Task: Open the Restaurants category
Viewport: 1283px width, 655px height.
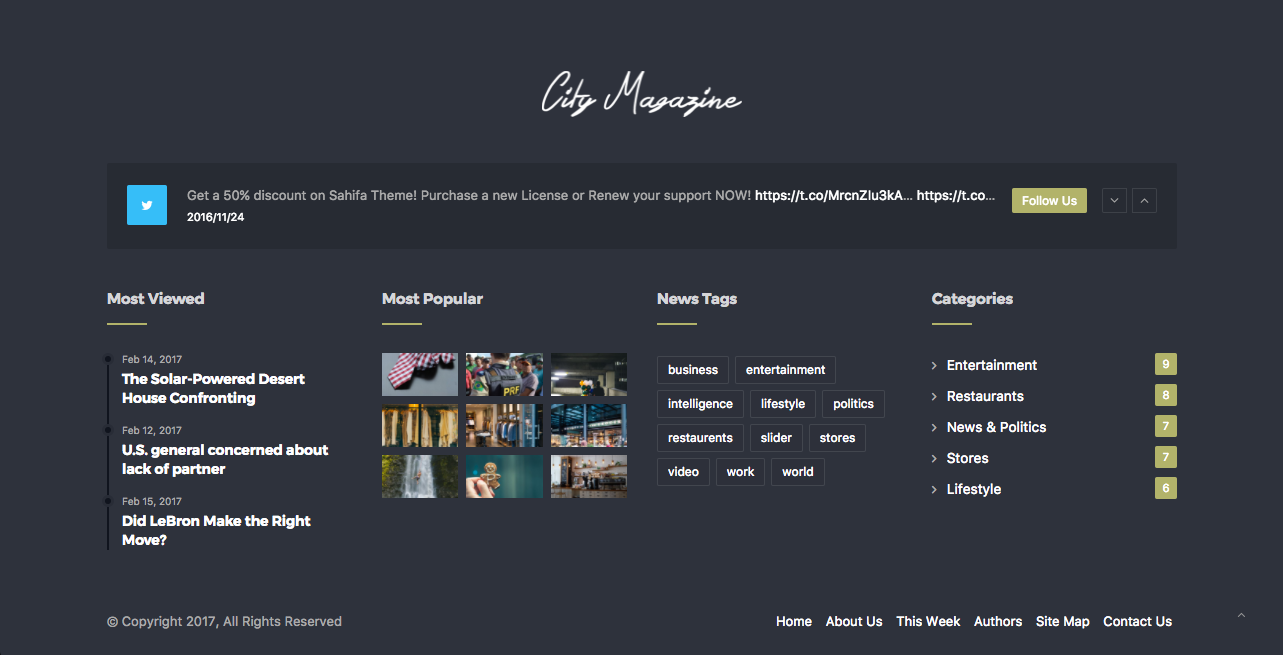Action: click(x=985, y=396)
